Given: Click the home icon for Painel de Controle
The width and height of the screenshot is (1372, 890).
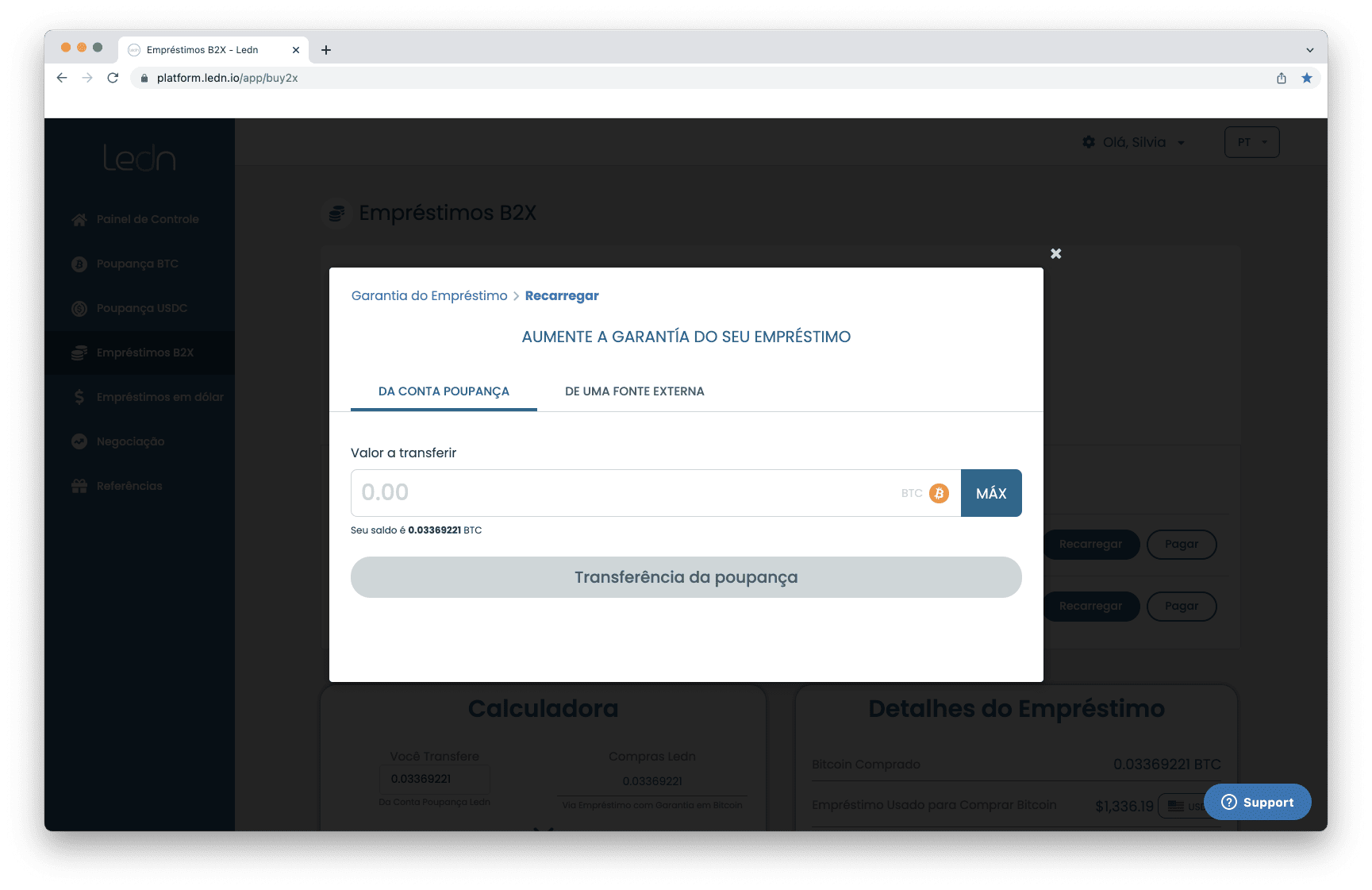Looking at the screenshot, I should coord(79,219).
